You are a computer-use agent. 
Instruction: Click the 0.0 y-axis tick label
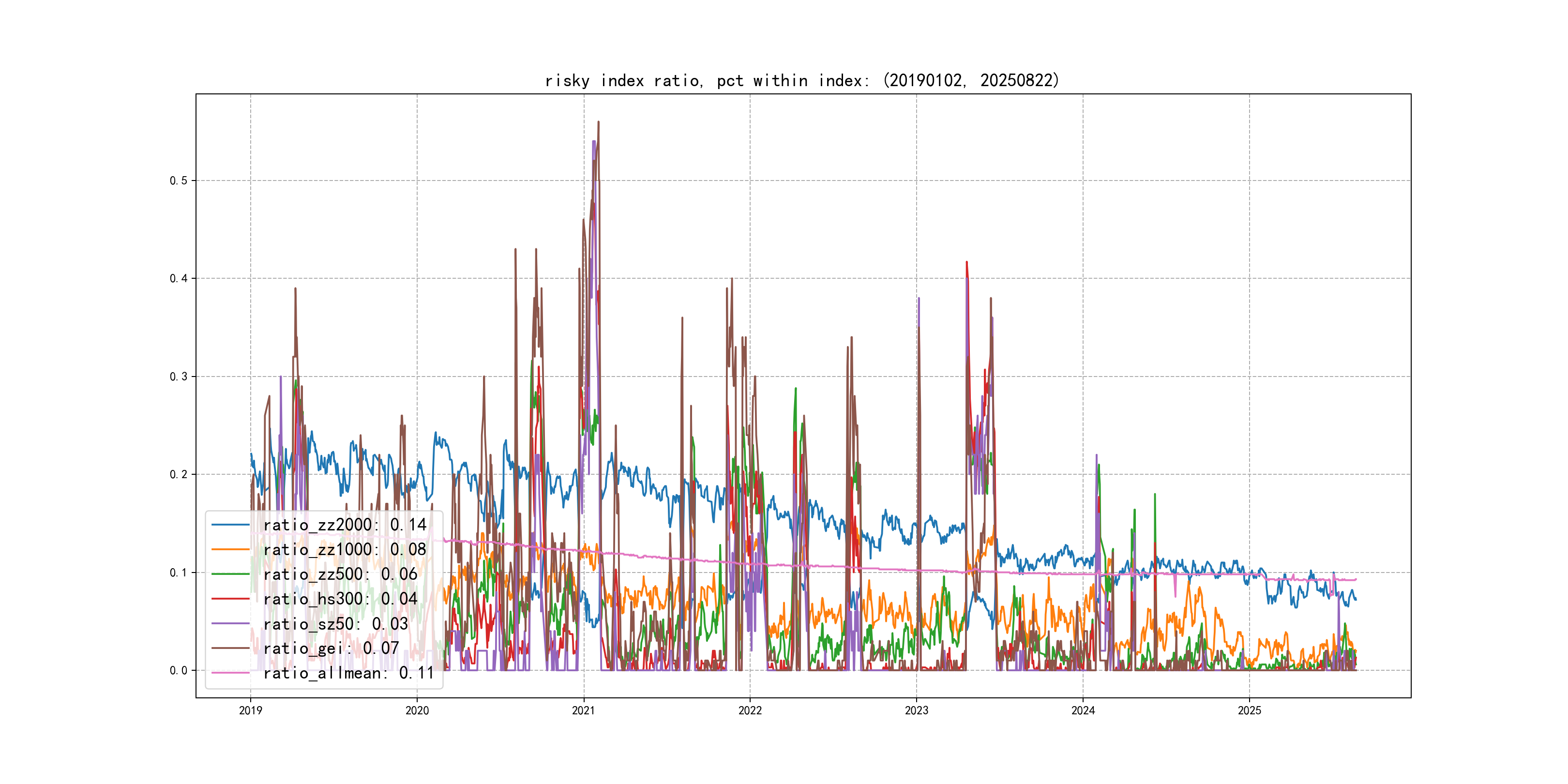tap(179, 671)
